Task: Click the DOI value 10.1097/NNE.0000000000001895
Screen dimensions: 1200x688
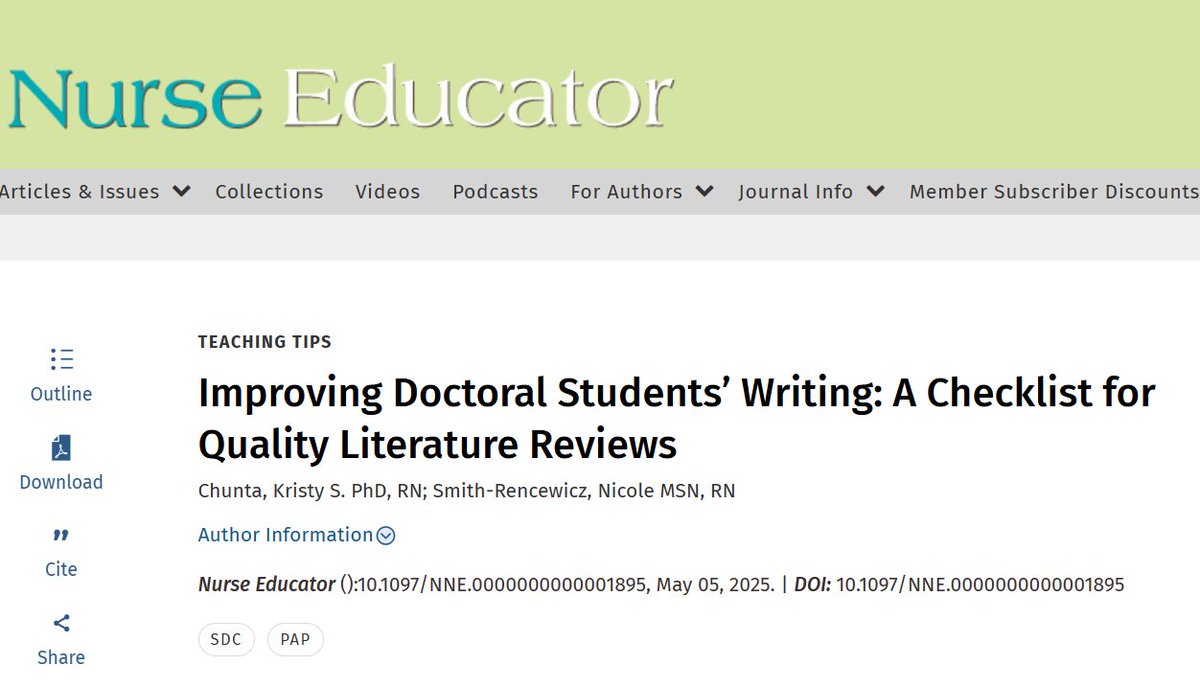Action: tap(980, 584)
